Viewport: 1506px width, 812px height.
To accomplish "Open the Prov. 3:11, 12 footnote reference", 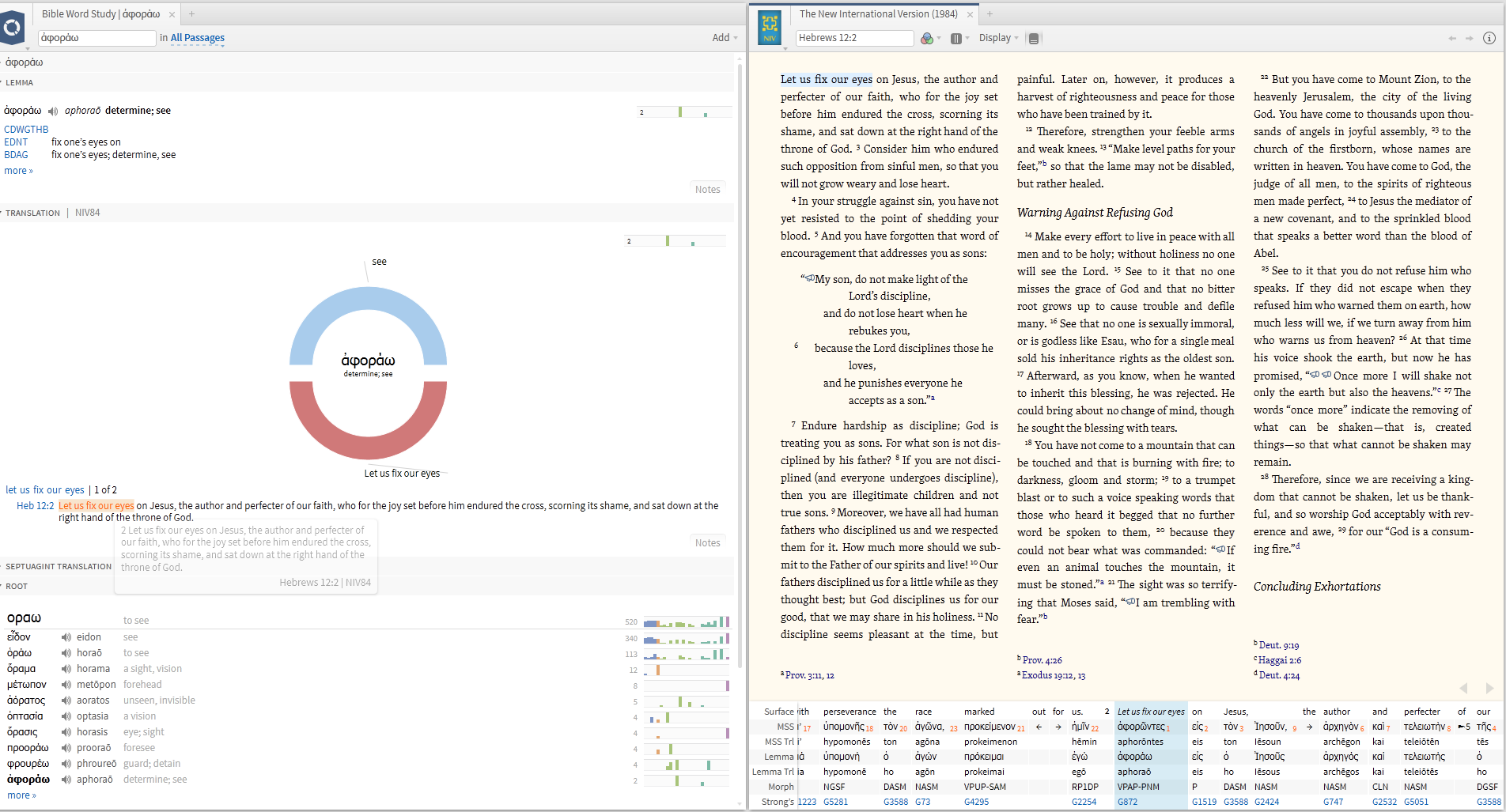I will [x=810, y=676].
